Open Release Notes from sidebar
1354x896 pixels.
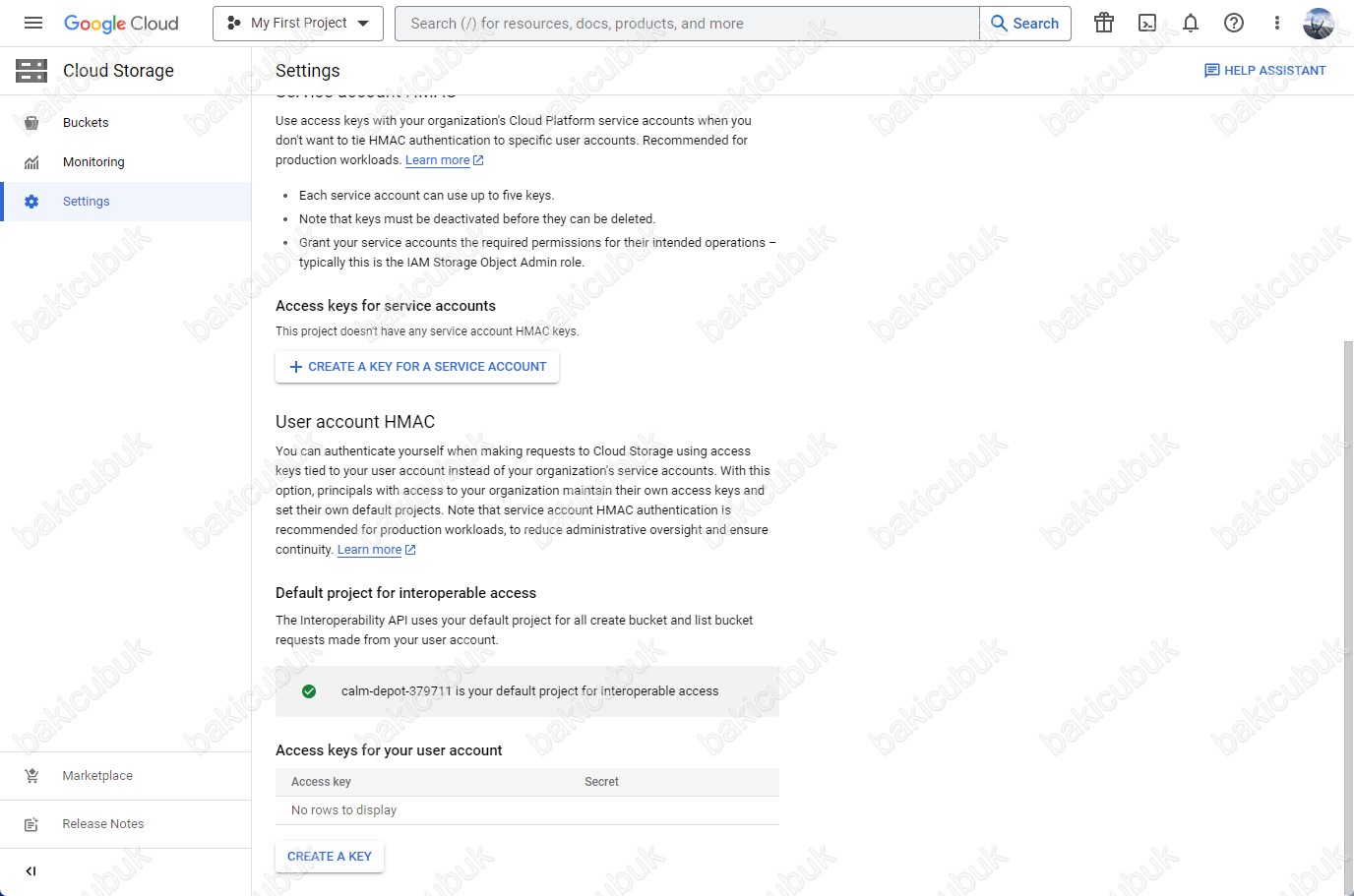pos(126,823)
